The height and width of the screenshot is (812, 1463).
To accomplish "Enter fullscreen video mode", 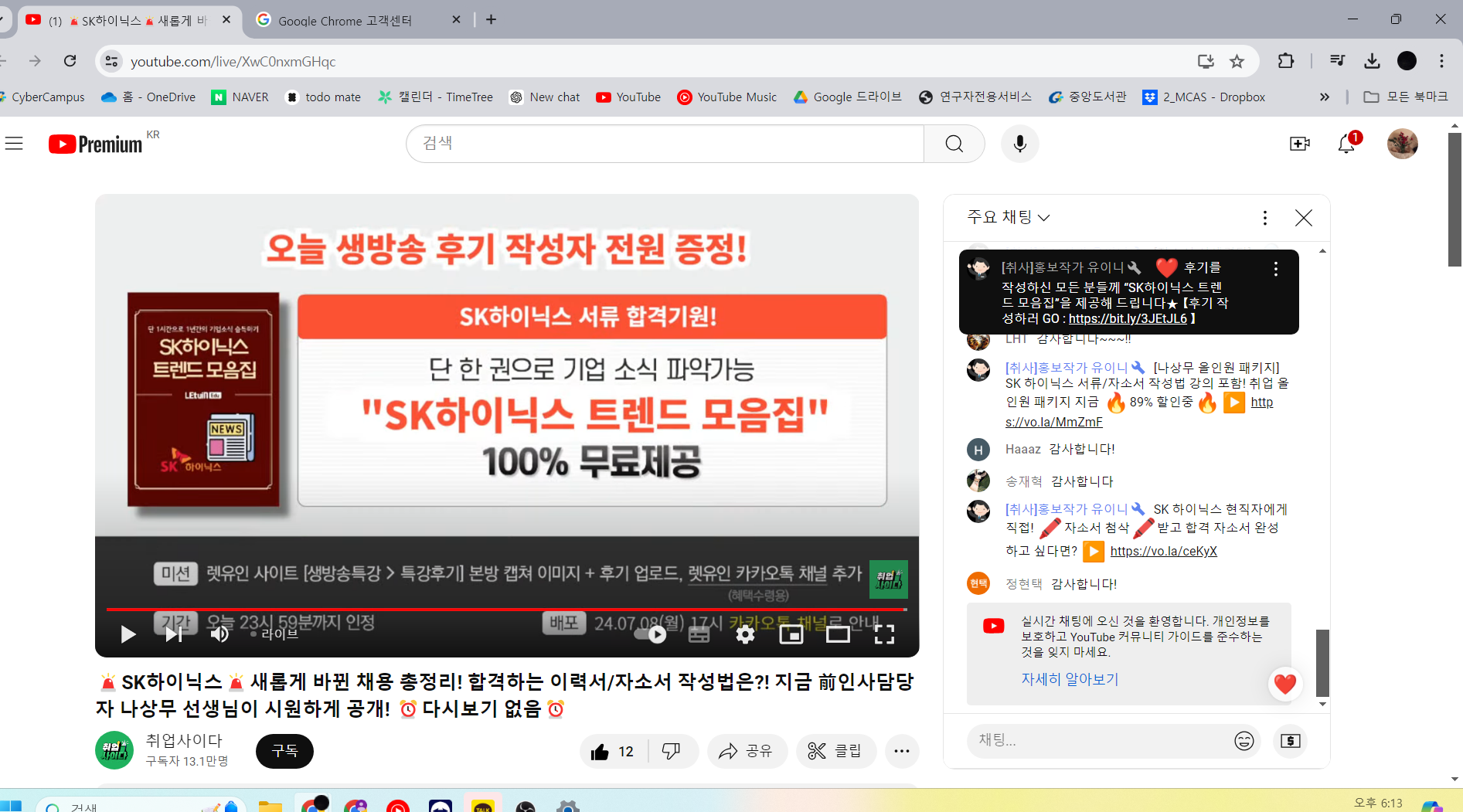I will point(884,634).
